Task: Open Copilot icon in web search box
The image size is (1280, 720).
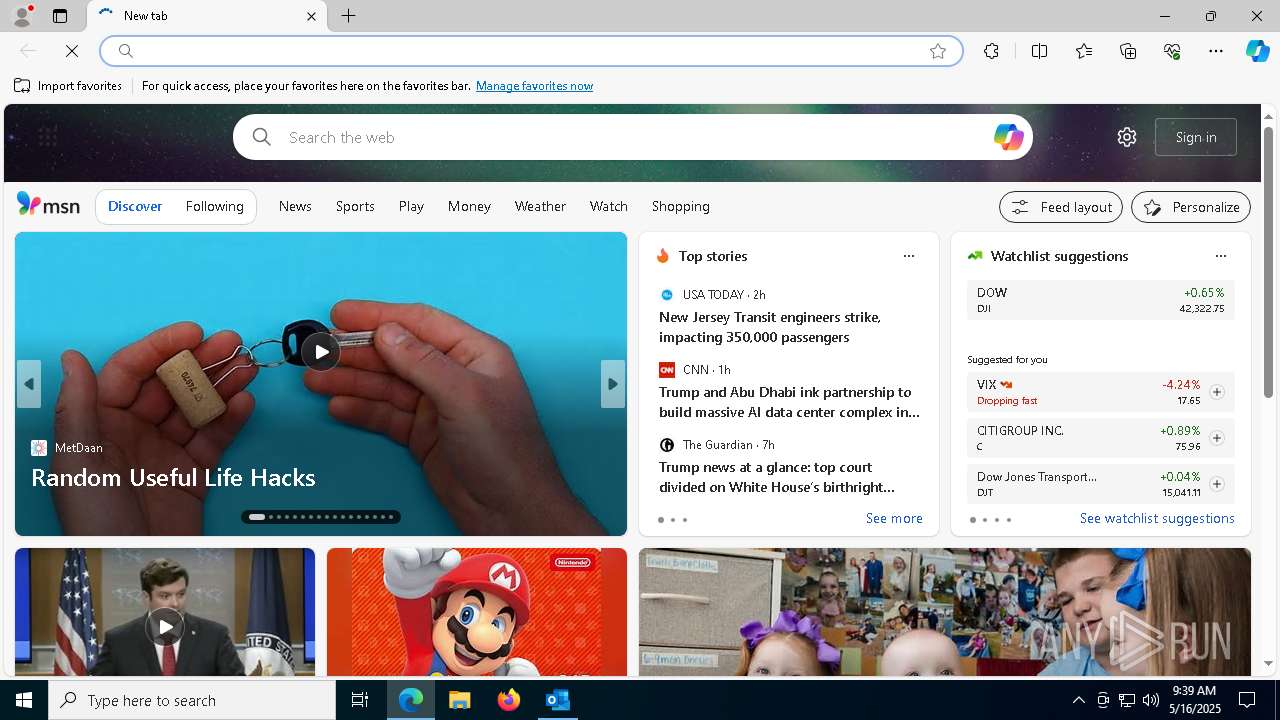Action: [1008, 137]
